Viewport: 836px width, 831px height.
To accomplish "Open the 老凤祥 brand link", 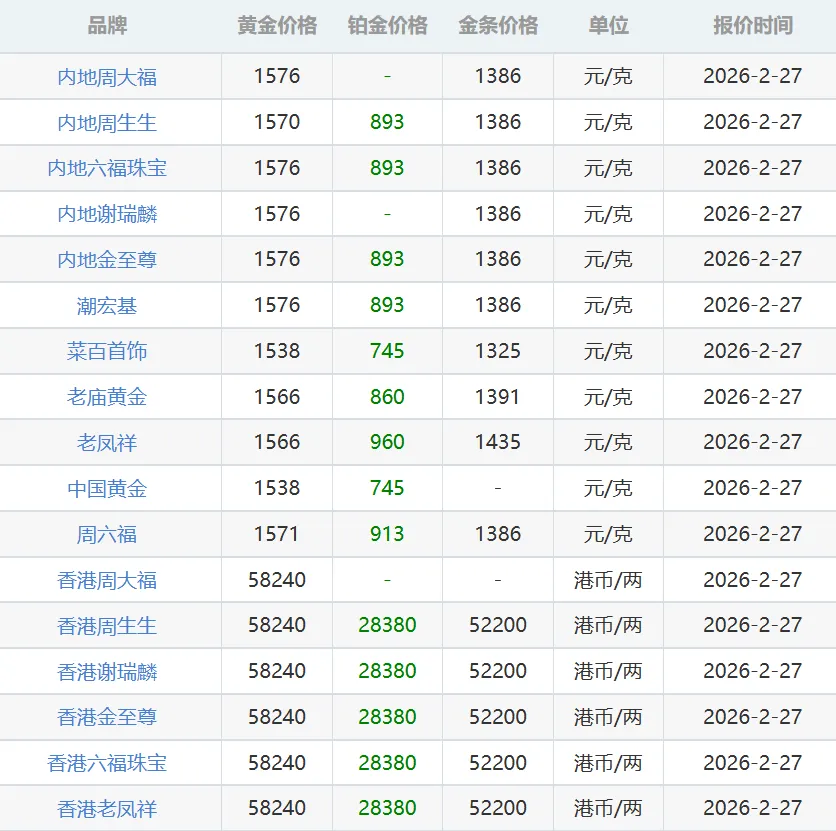I will pyautogui.click(x=107, y=443).
